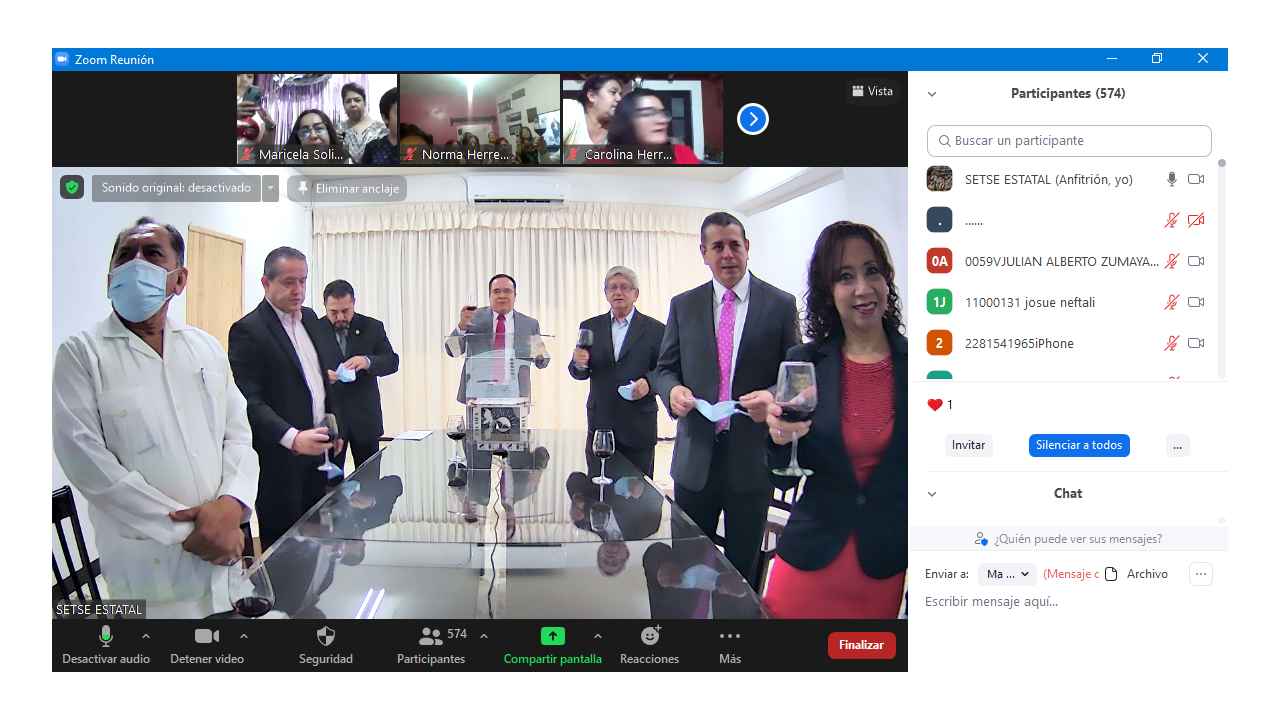The width and height of the screenshot is (1280, 720).
Task: Click the Archivo attach file button
Action: point(1136,574)
